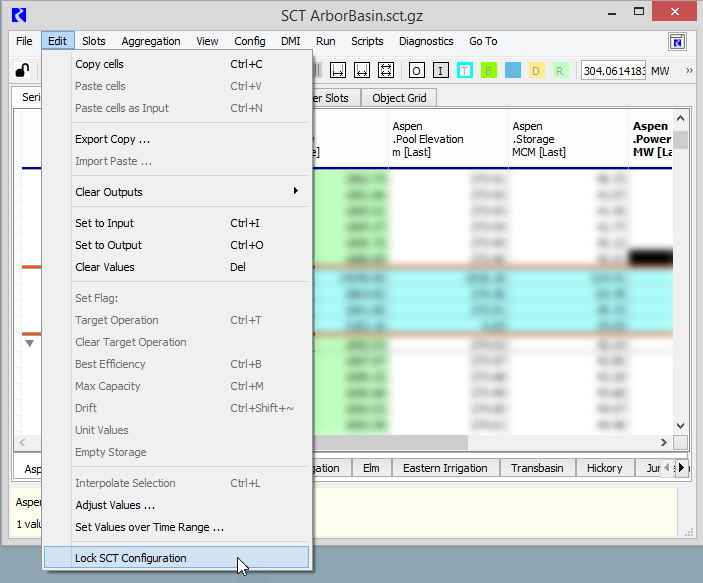Click the value field showing 304.0614183

[x=614, y=71]
